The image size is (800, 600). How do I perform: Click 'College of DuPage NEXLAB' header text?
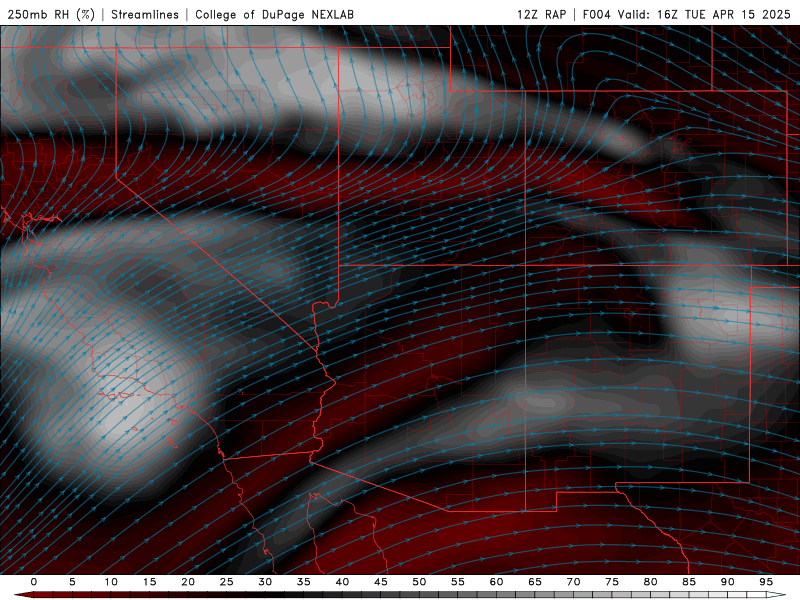tap(274, 14)
